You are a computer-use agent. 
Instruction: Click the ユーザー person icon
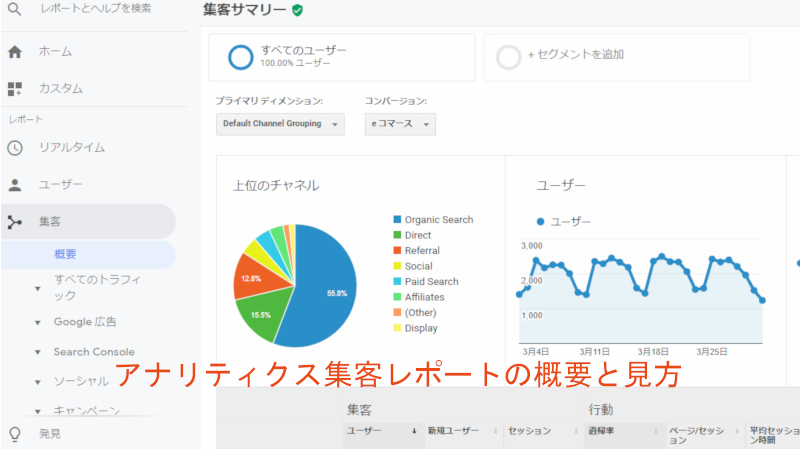tap(15, 185)
